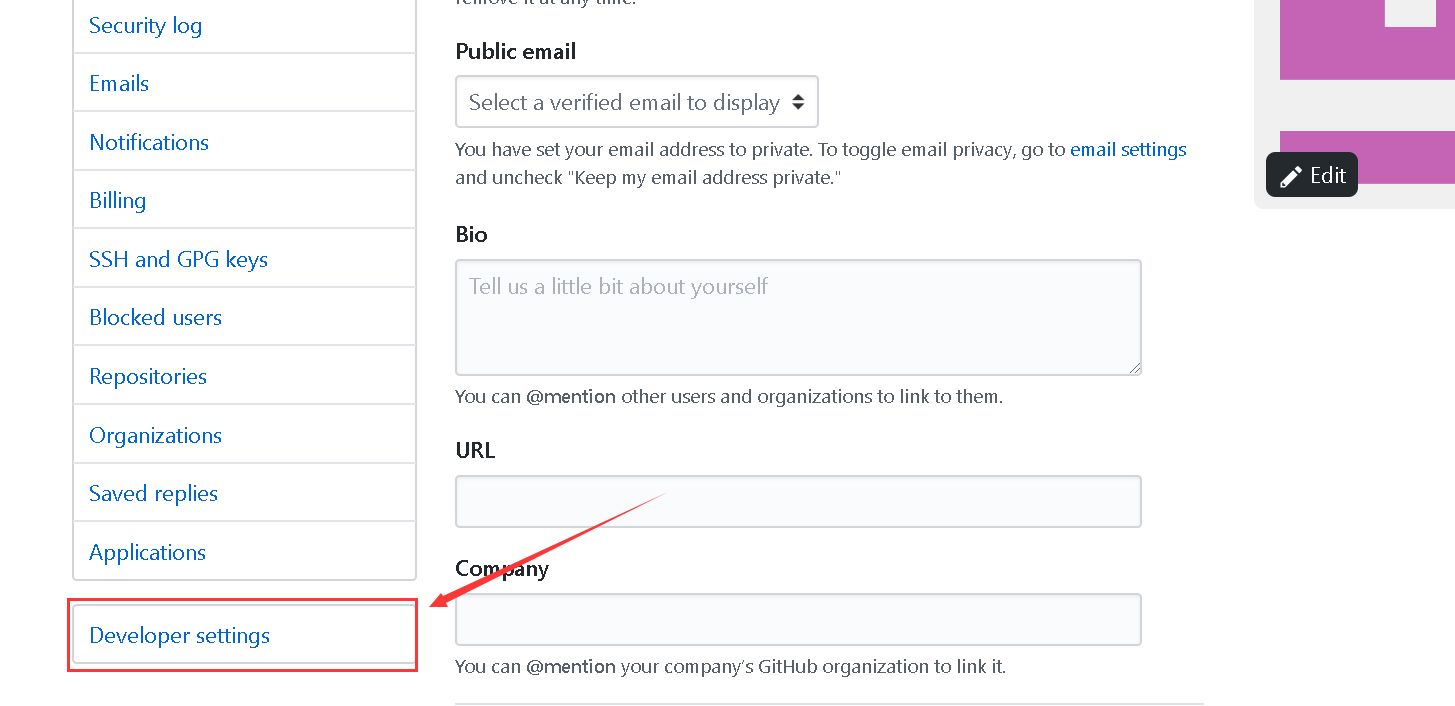Select Billing in the sidebar
The width and height of the screenshot is (1455, 706).
pos(244,200)
